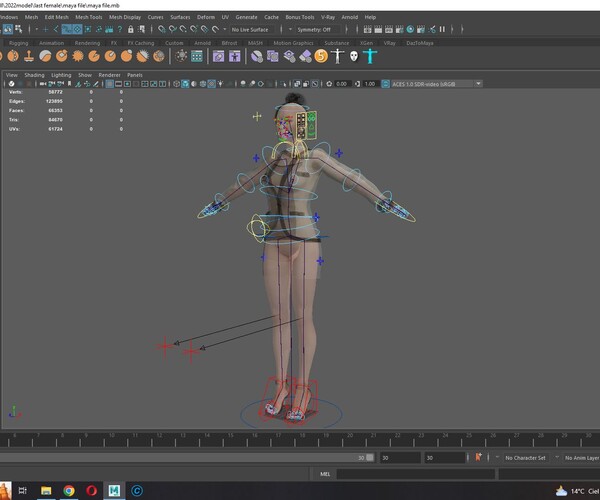Select by component type icon

pos(18,29)
